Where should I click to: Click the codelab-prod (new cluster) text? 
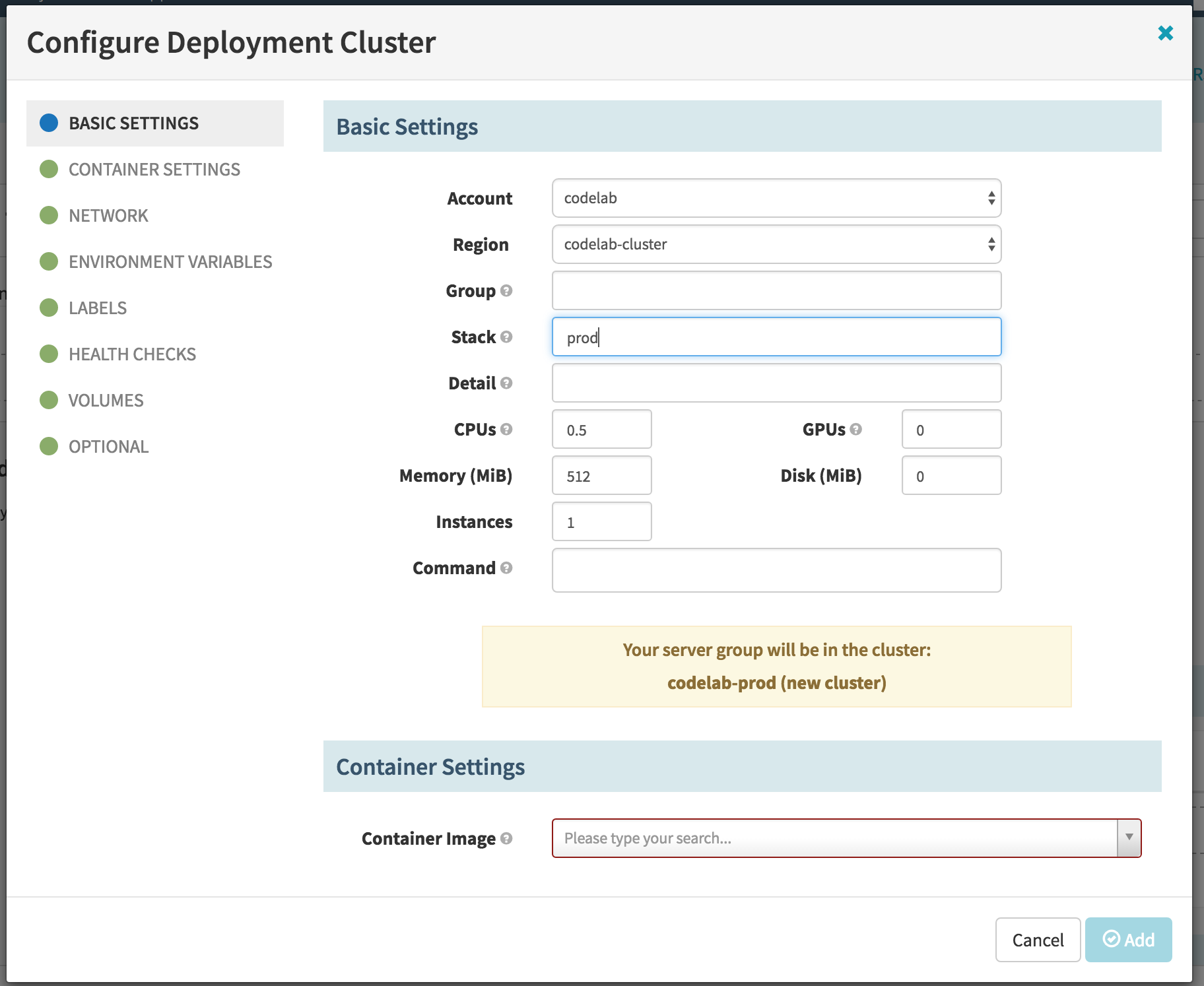pos(776,682)
